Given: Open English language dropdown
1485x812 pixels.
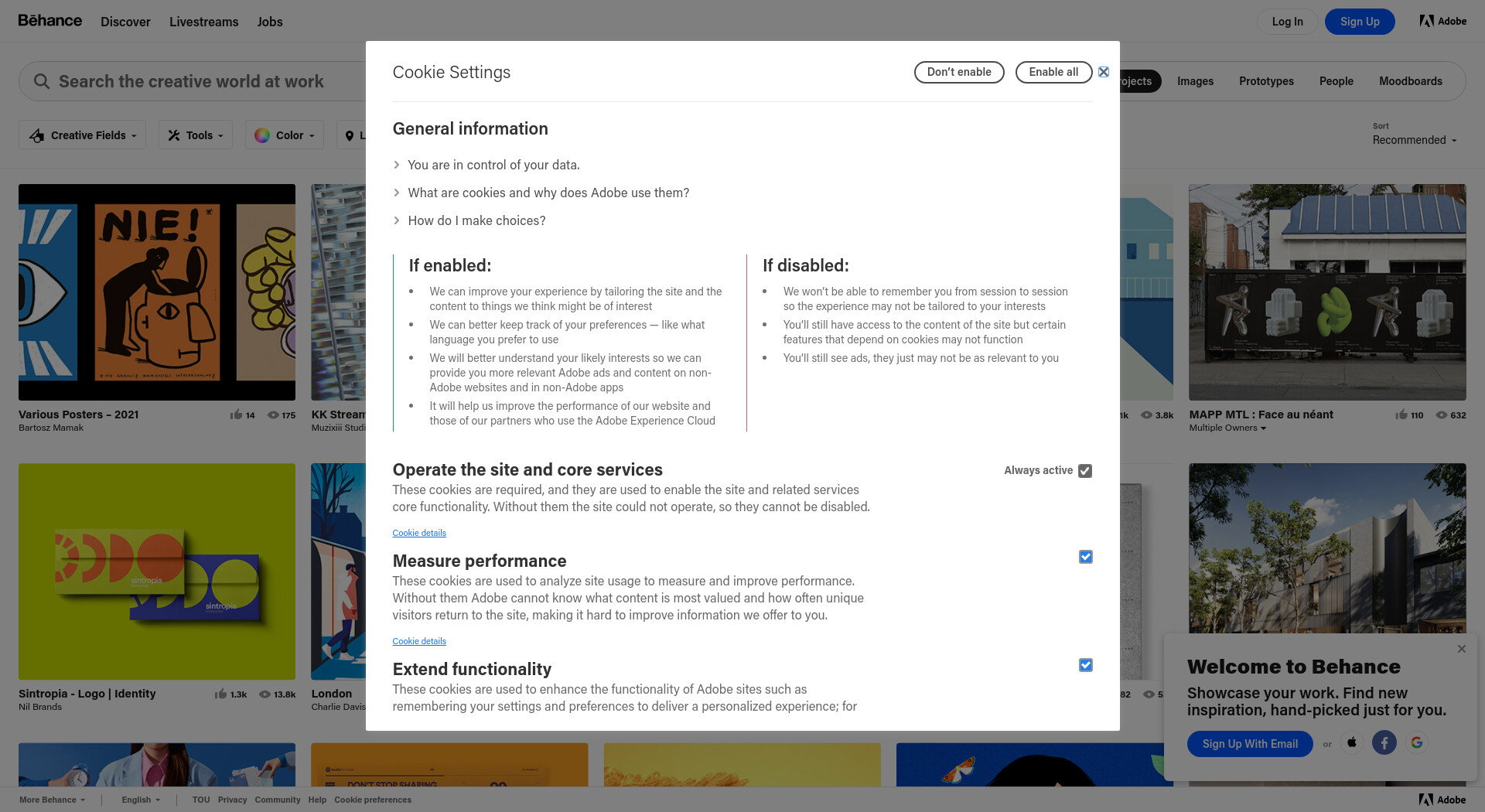Looking at the screenshot, I should point(141,800).
